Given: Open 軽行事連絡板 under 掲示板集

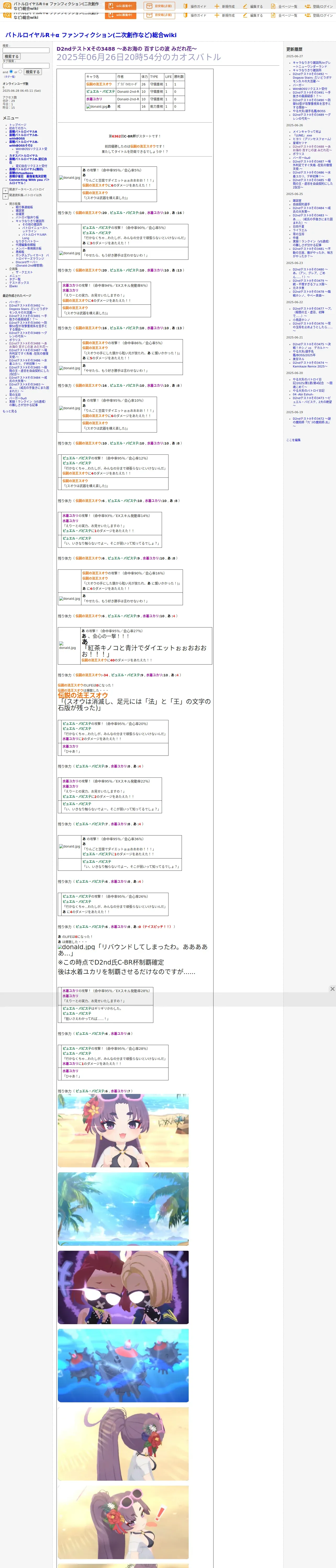Looking at the screenshot, I should pos(24,207).
